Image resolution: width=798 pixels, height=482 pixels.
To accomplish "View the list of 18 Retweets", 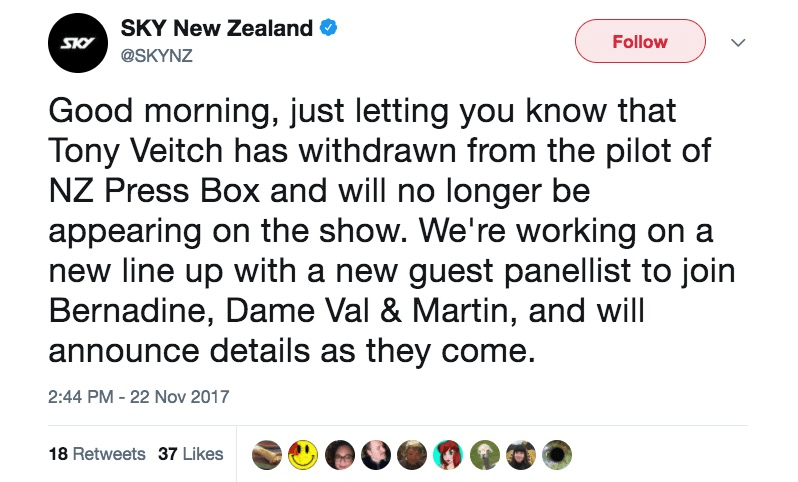I will pos(97,453).
